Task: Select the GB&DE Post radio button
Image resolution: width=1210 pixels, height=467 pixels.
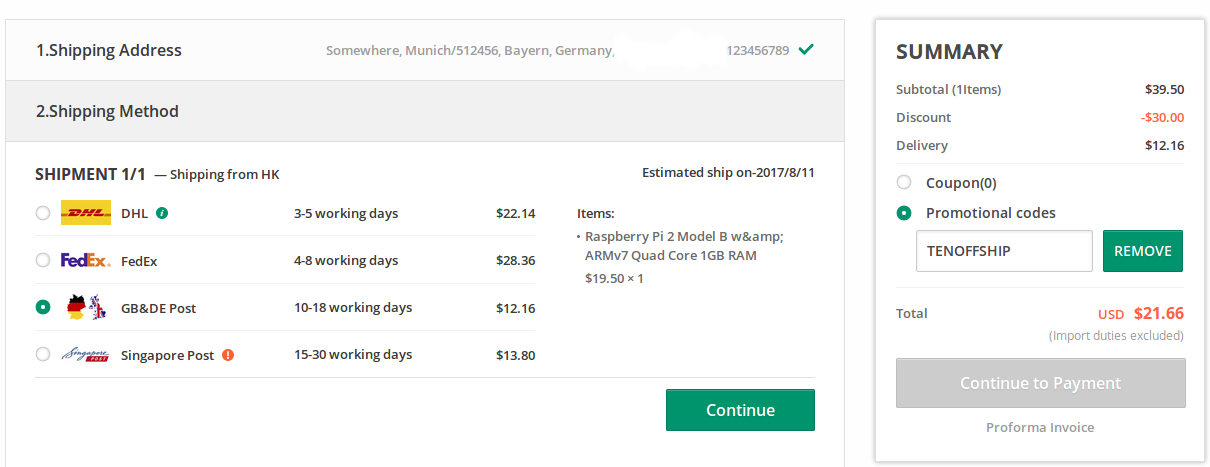Action: 42,307
